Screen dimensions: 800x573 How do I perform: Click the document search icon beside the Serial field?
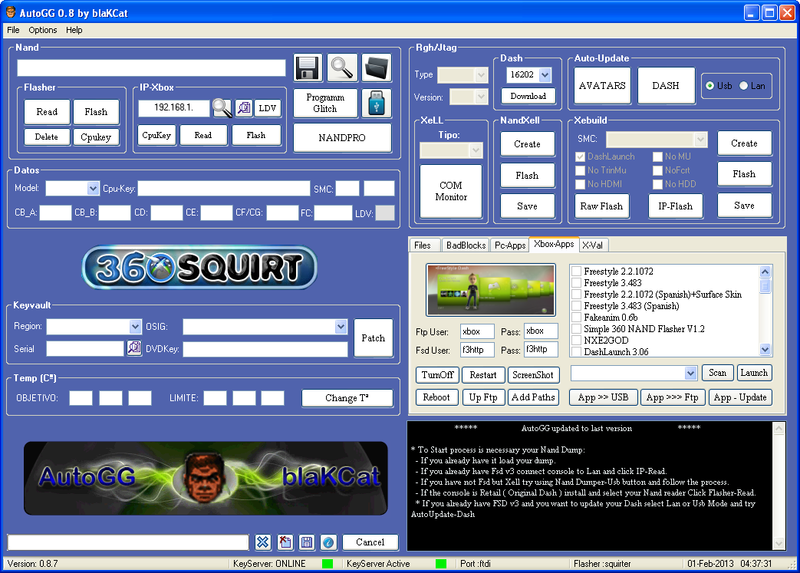coord(134,348)
